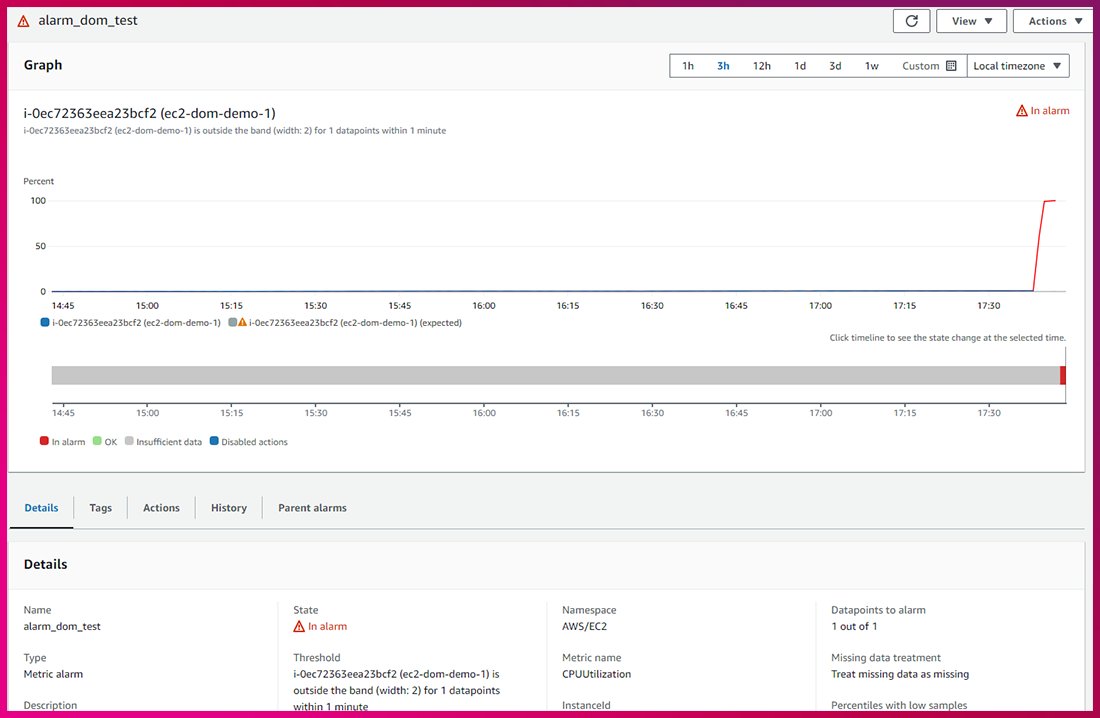Image resolution: width=1100 pixels, height=718 pixels.
Task: Click the warning icon on expected band legend
Action: (242, 323)
